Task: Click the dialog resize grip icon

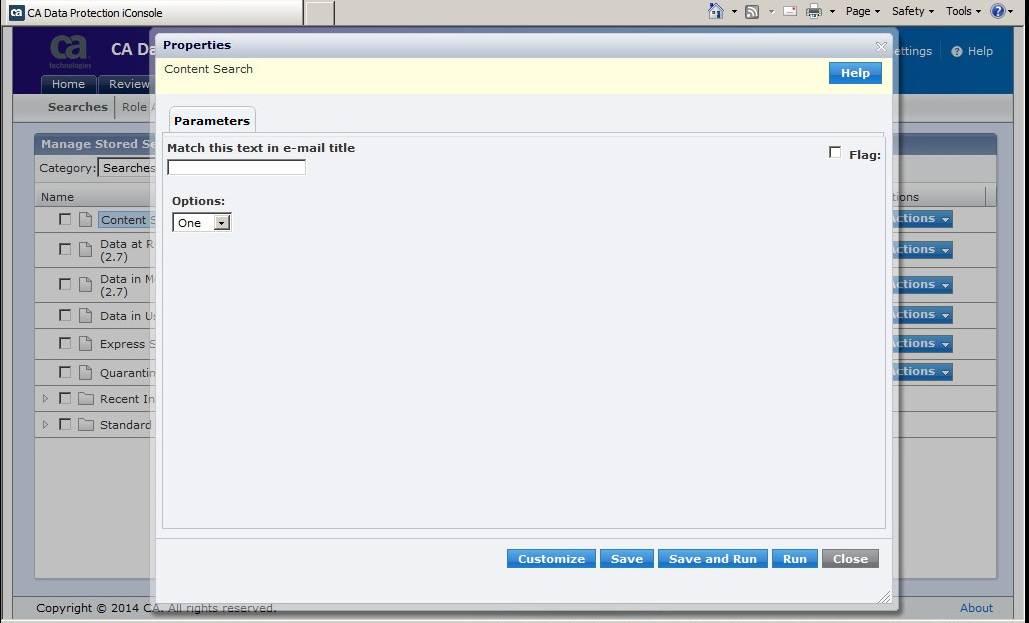Action: click(x=884, y=597)
